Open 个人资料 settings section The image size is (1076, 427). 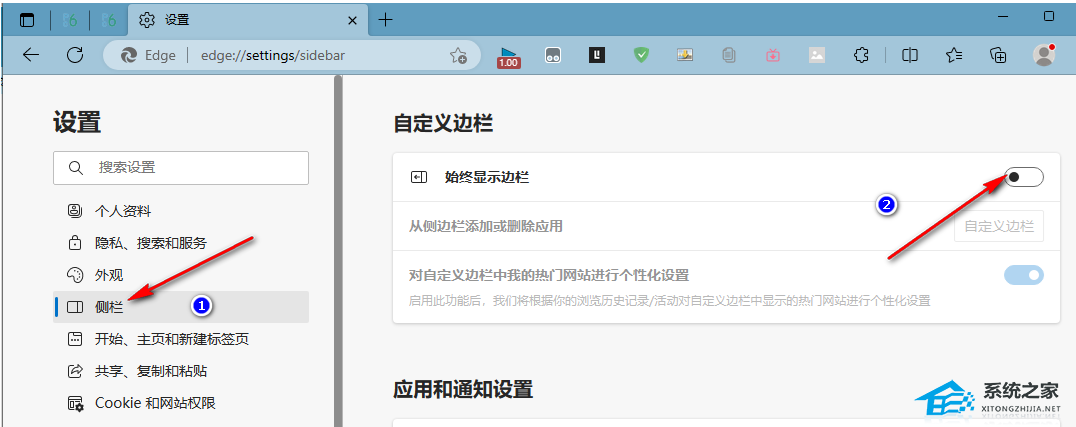tap(123, 211)
